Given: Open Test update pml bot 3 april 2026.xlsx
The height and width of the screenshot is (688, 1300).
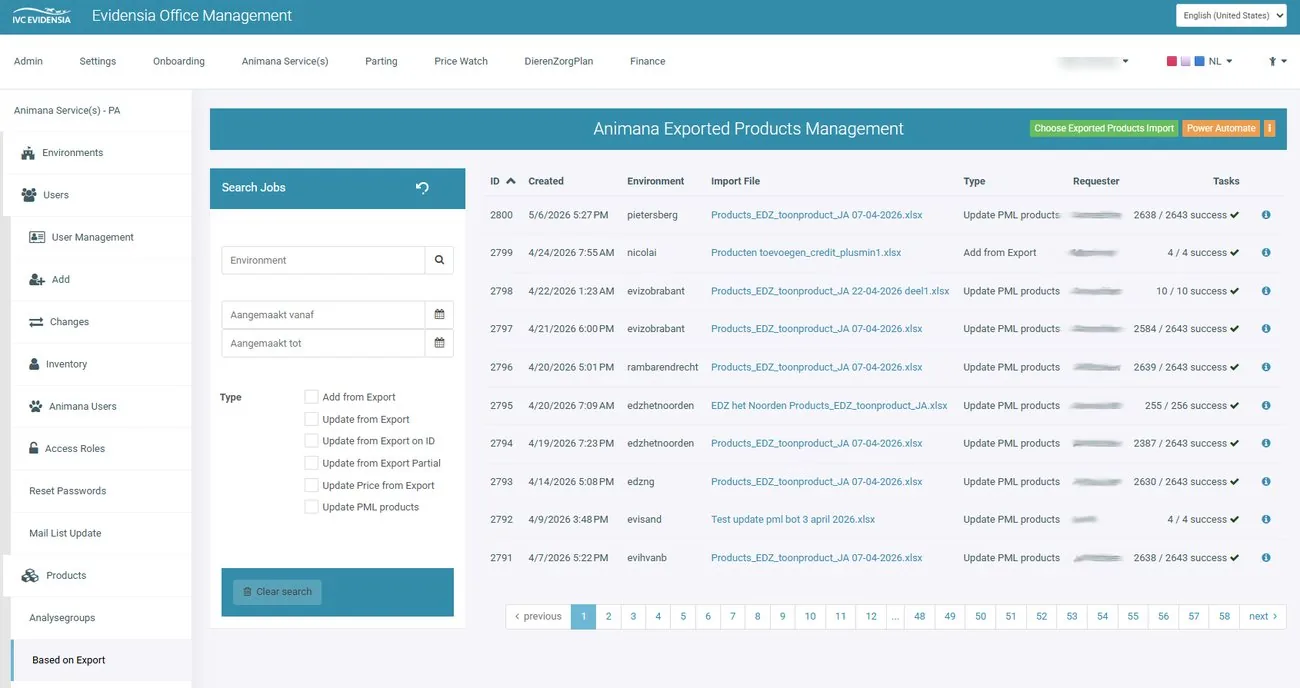Looking at the screenshot, I should (x=793, y=519).
